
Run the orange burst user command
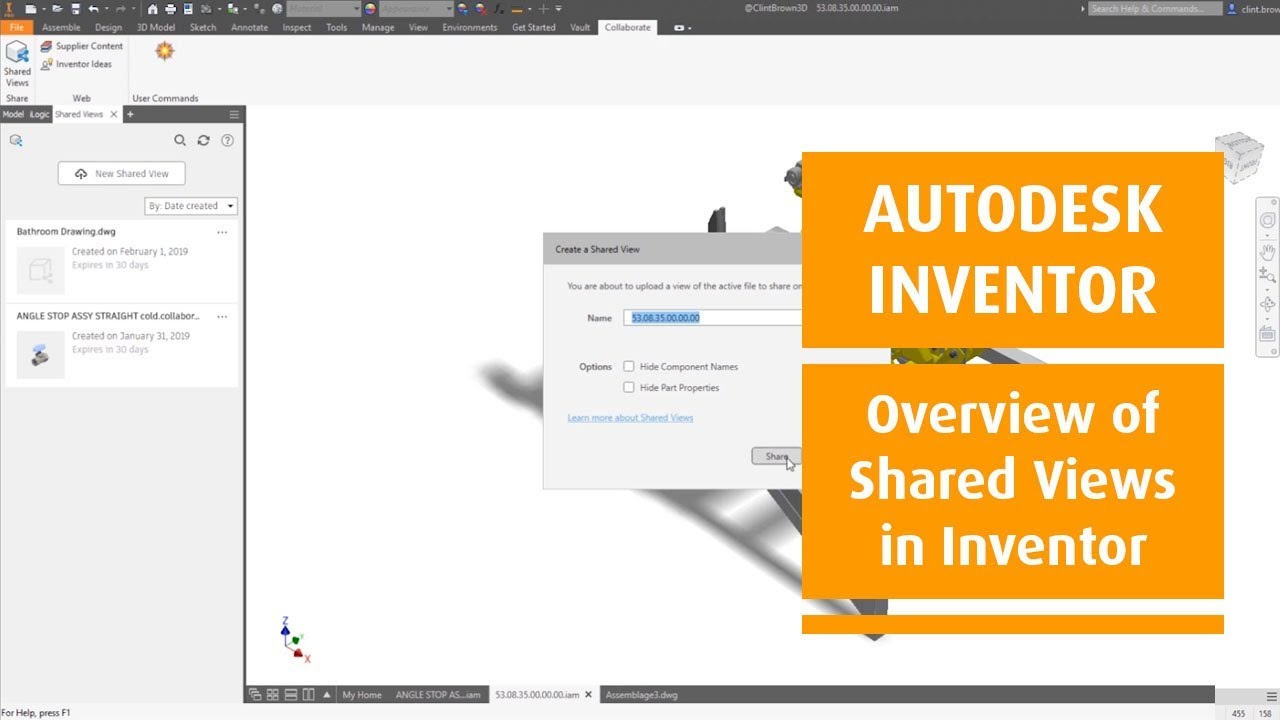(x=165, y=51)
